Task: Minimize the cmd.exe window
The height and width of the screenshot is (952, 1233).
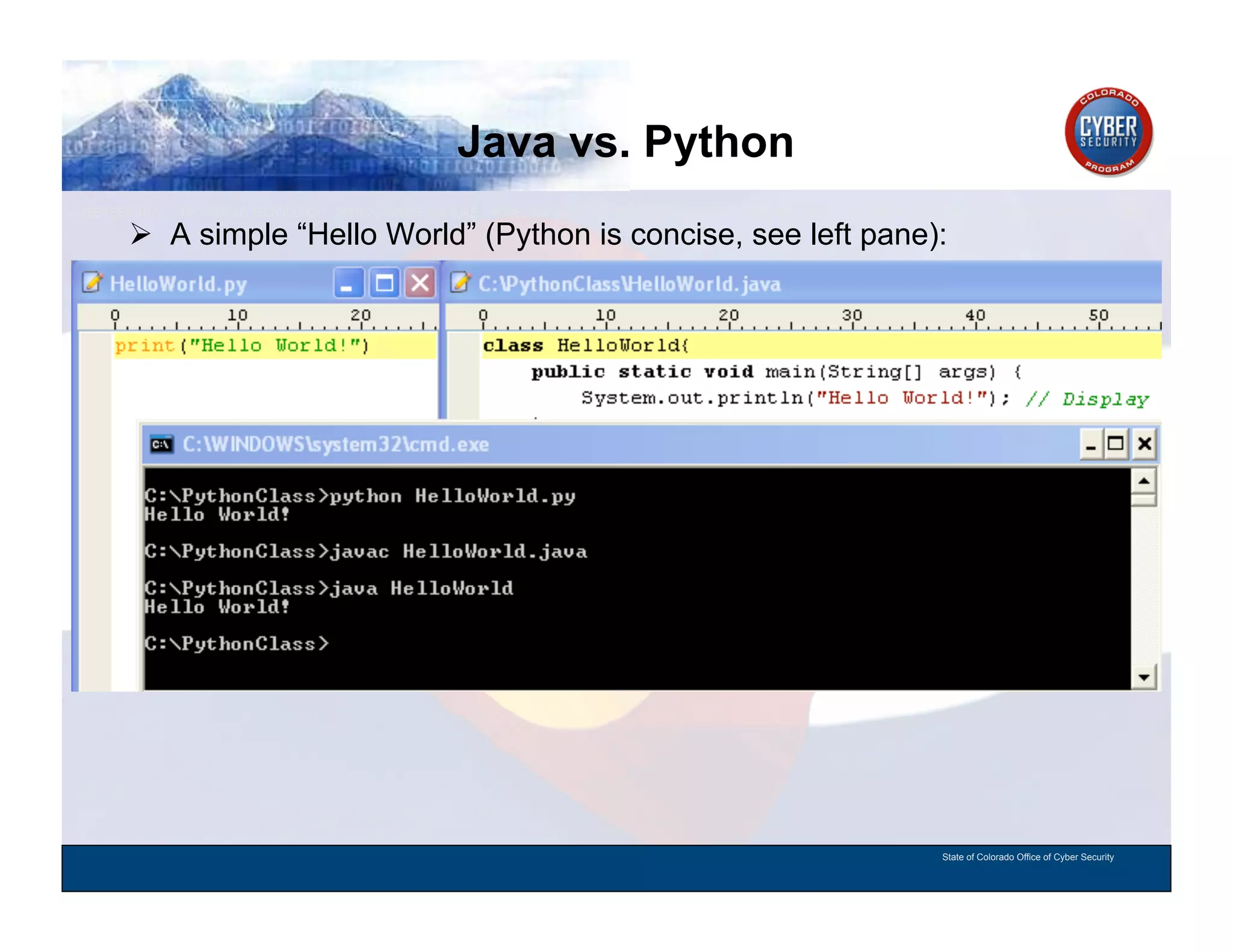Action: tap(1091, 444)
